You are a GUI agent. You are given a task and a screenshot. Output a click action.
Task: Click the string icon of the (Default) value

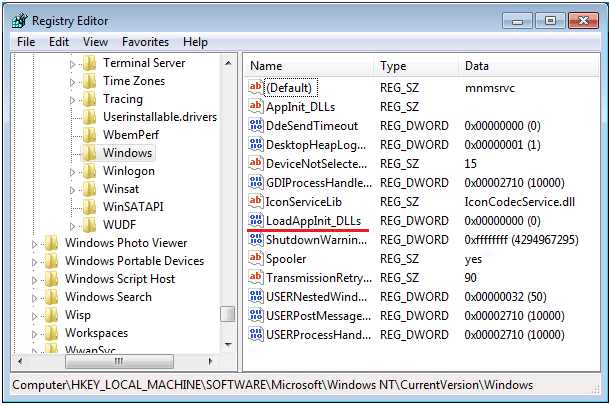[x=255, y=87]
